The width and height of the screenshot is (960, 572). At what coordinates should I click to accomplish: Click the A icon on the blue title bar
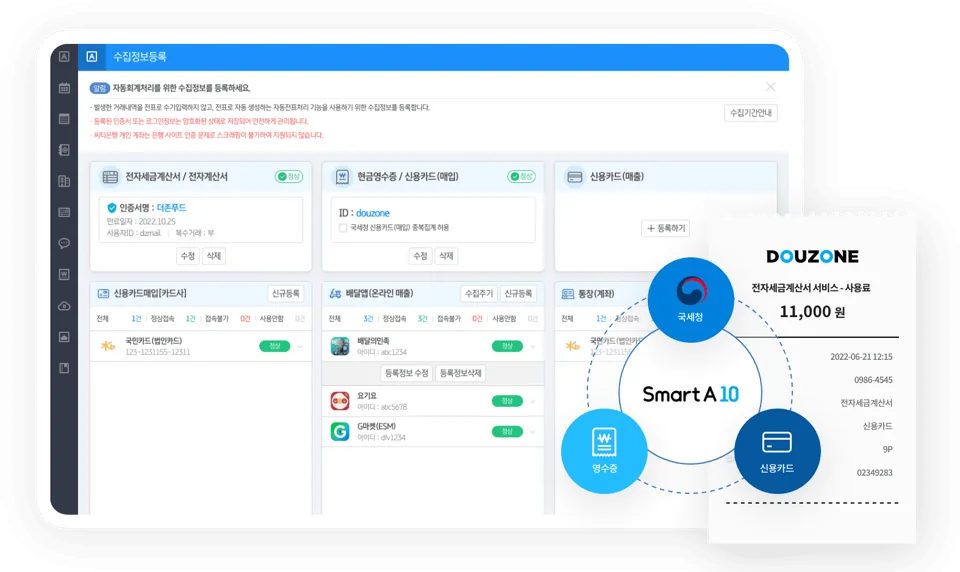tap(92, 56)
